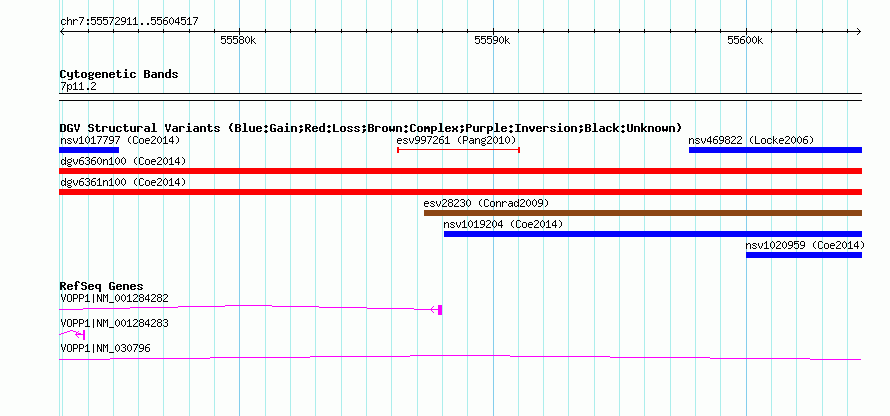Click the dgv6361n100 (Coe2014) label
890x416 pixels.
[x=123, y=182]
